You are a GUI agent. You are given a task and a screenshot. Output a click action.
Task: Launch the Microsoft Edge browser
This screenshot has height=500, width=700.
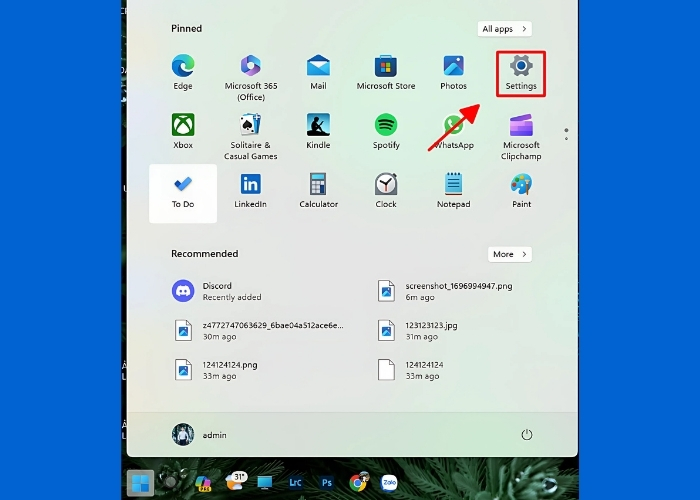pos(183,72)
